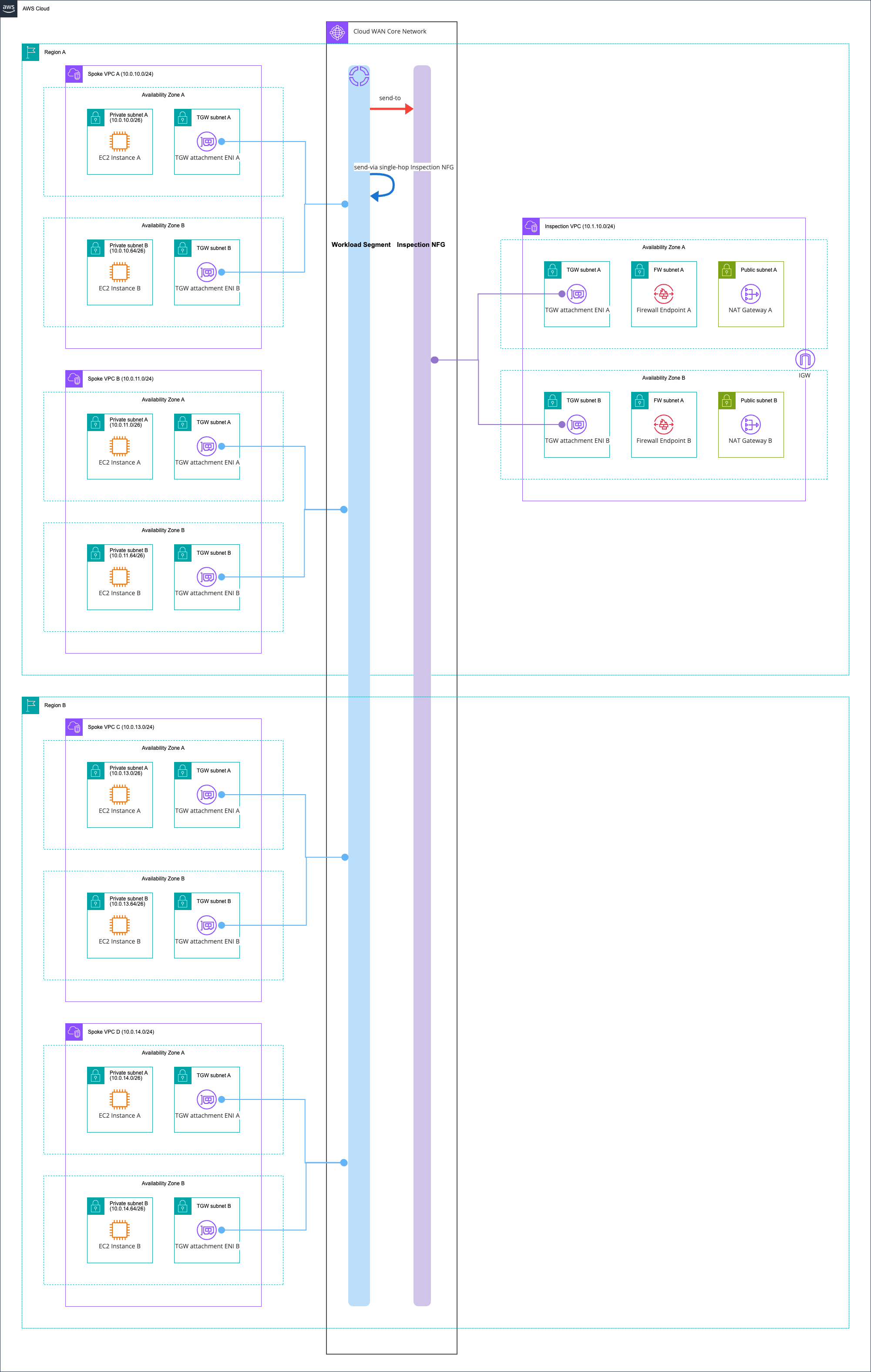Click Firewall Endpoint B icon
The height and width of the screenshot is (1372, 871).
pyautogui.click(x=664, y=425)
